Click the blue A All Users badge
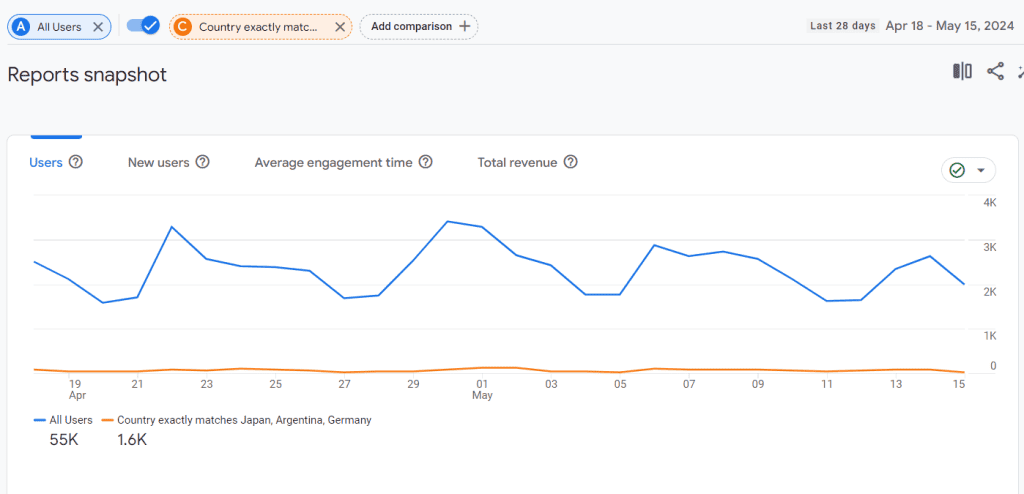The image size is (1024, 494). pyautogui.click(x=20, y=27)
